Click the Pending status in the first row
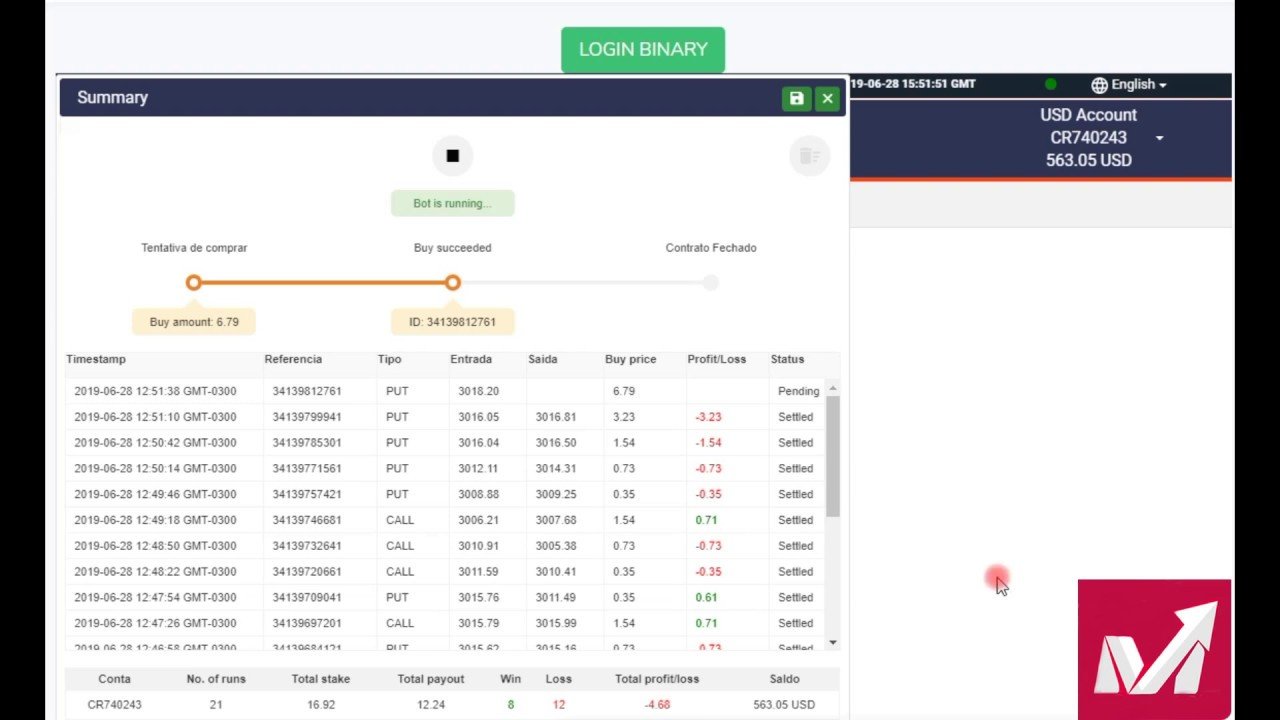Image resolution: width=1280 pixels, height=720 pixels. (798, 391)
